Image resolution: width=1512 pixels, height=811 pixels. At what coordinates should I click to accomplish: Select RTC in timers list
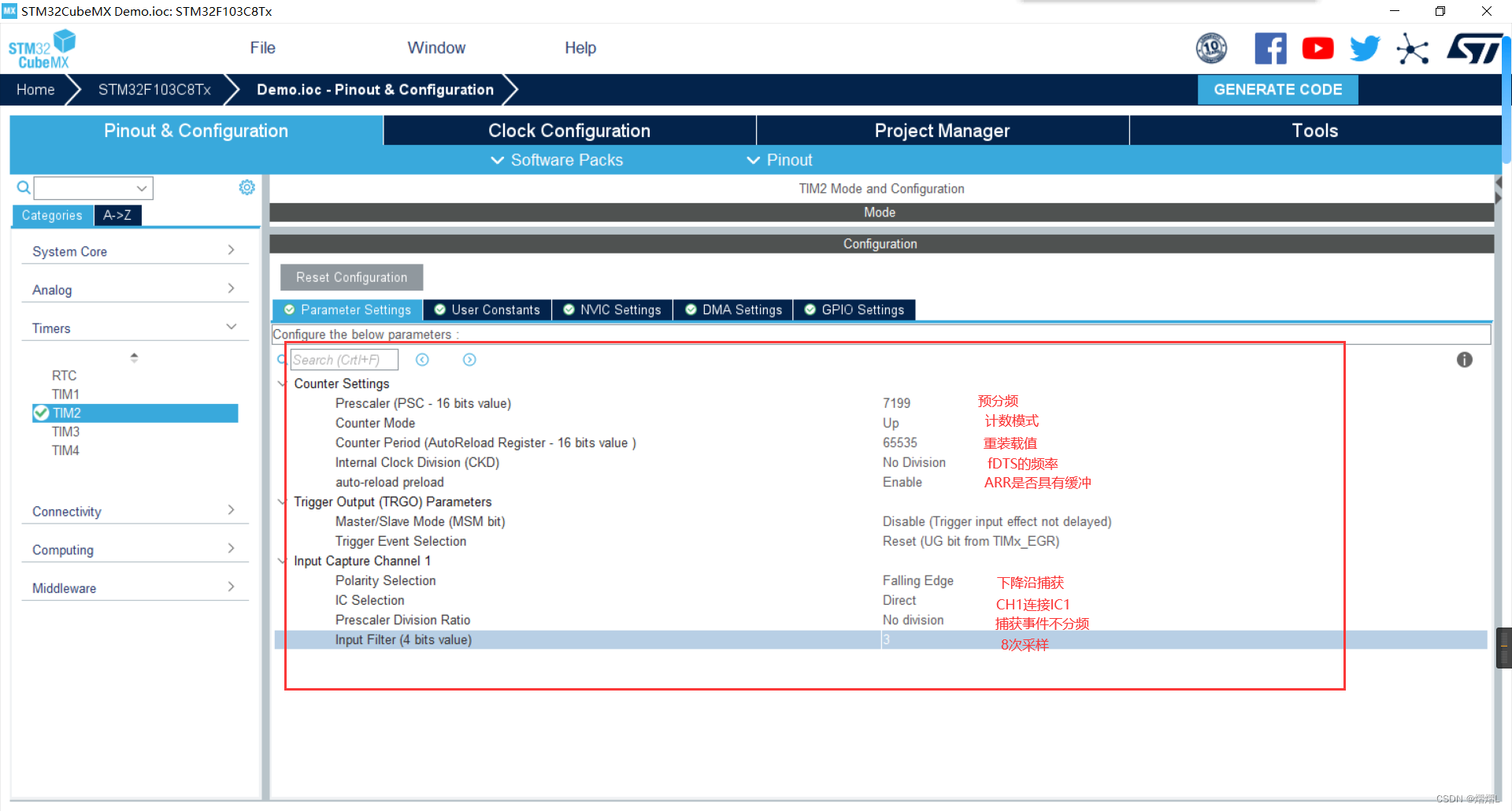[x=65, y=376]
